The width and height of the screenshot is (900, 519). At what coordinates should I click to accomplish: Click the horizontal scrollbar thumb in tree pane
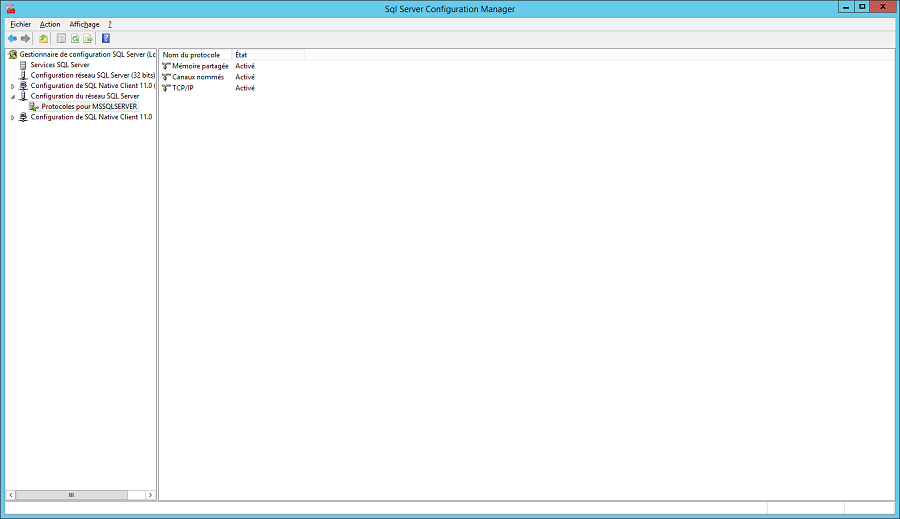(72, 495)
